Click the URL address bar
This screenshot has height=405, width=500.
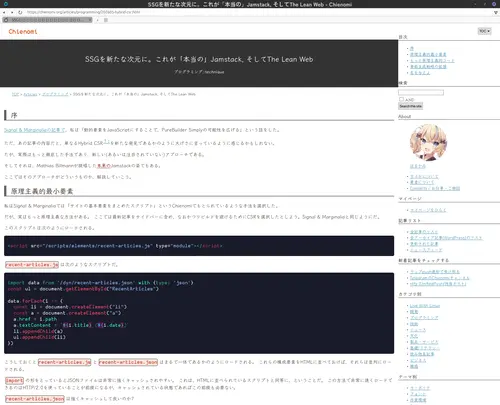pos(257,12)
